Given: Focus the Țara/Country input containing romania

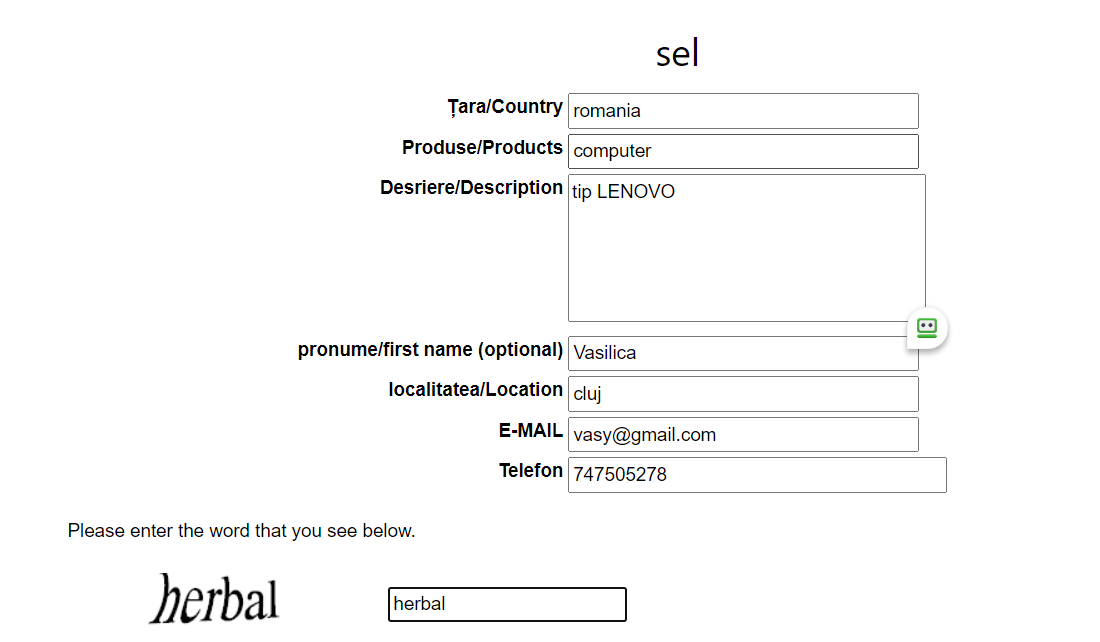Looking at the screenshot, I should point(742,111).
